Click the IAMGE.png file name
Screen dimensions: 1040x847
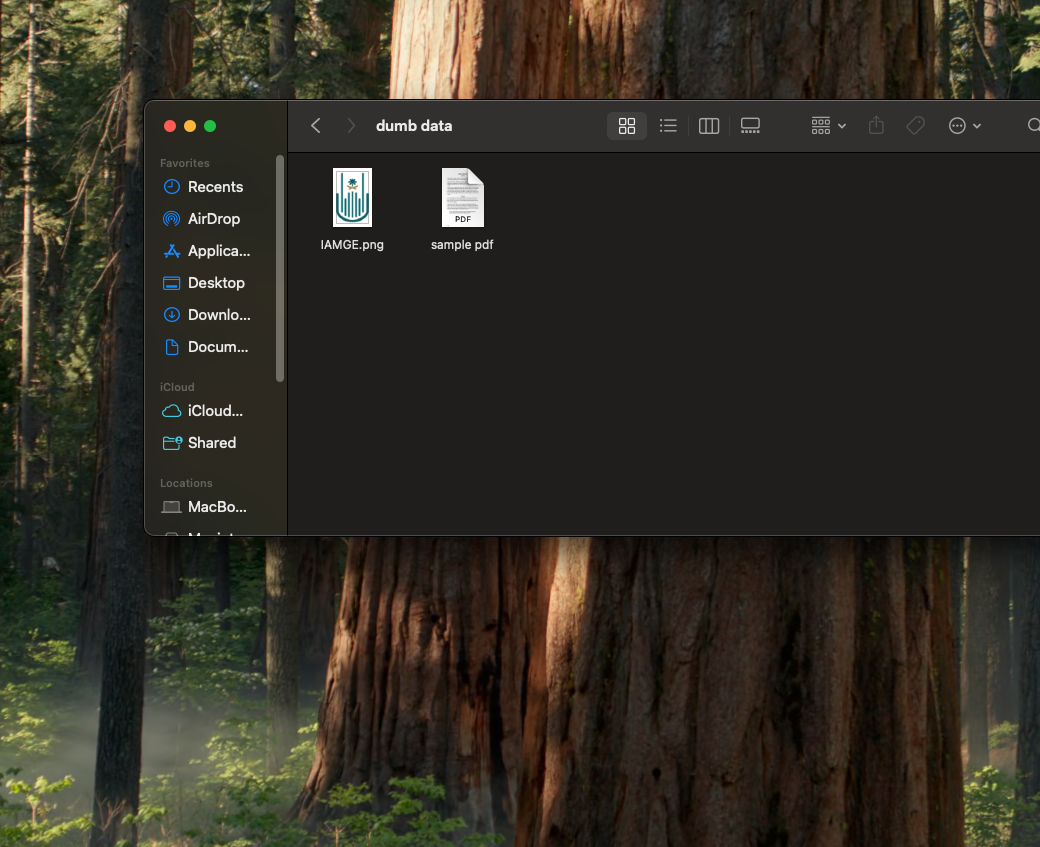pos(352,245)
